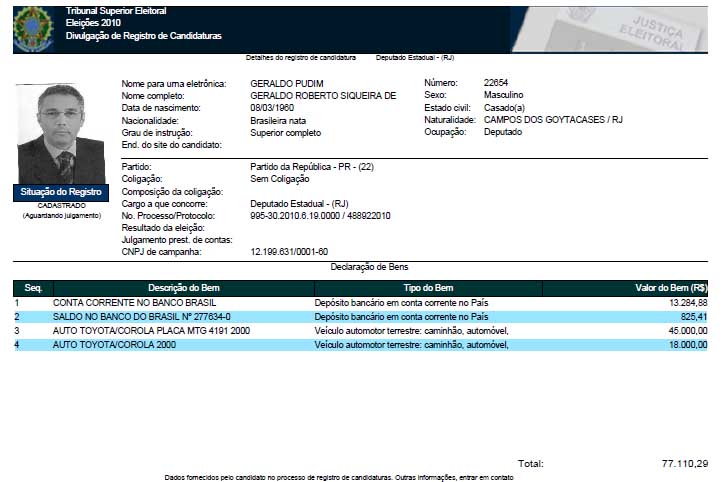The width and height of the screenshot is (724, 482).
Task: Click the value Casado(a)
Action: (x=504, y=108)
